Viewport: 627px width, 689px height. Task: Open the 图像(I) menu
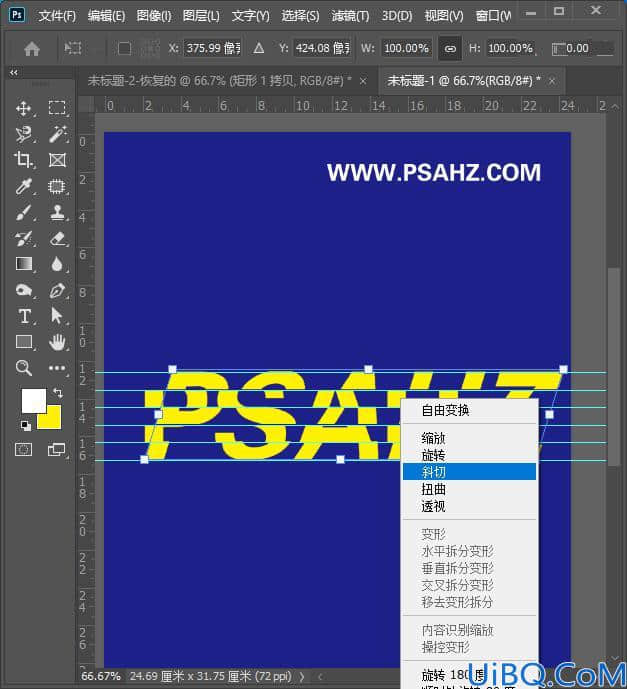point(154,16)
